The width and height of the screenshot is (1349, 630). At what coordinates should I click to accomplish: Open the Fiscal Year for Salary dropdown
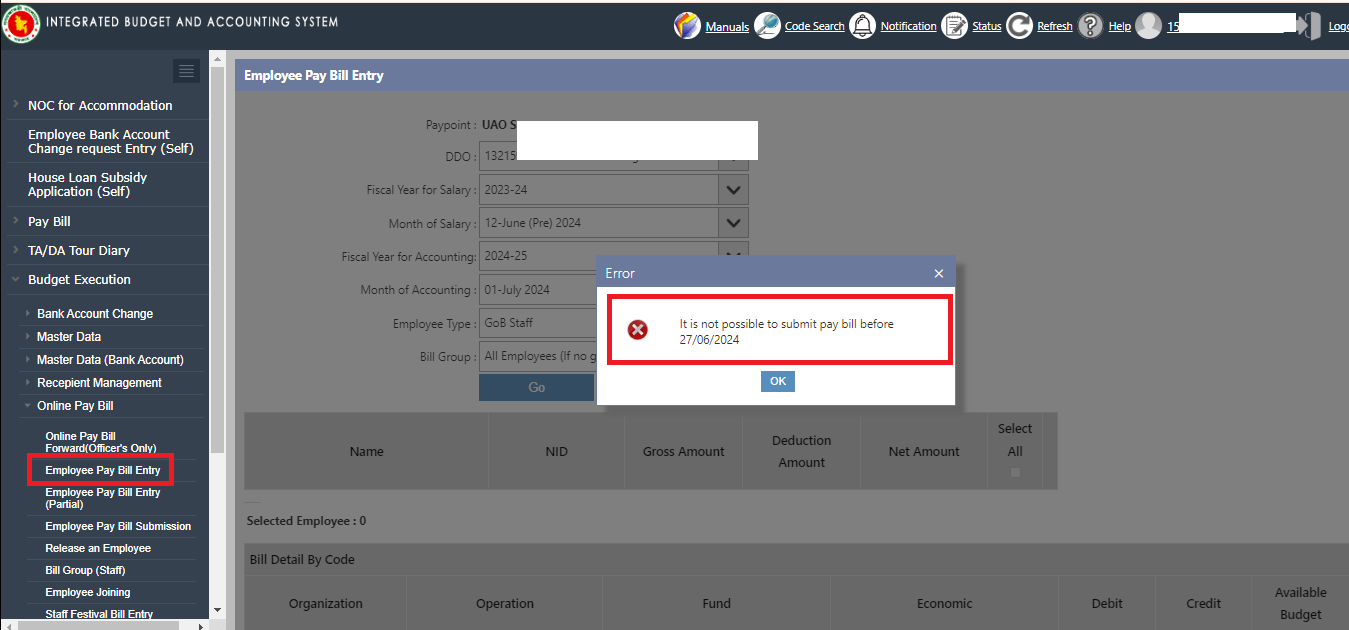(x=733, y=189)
